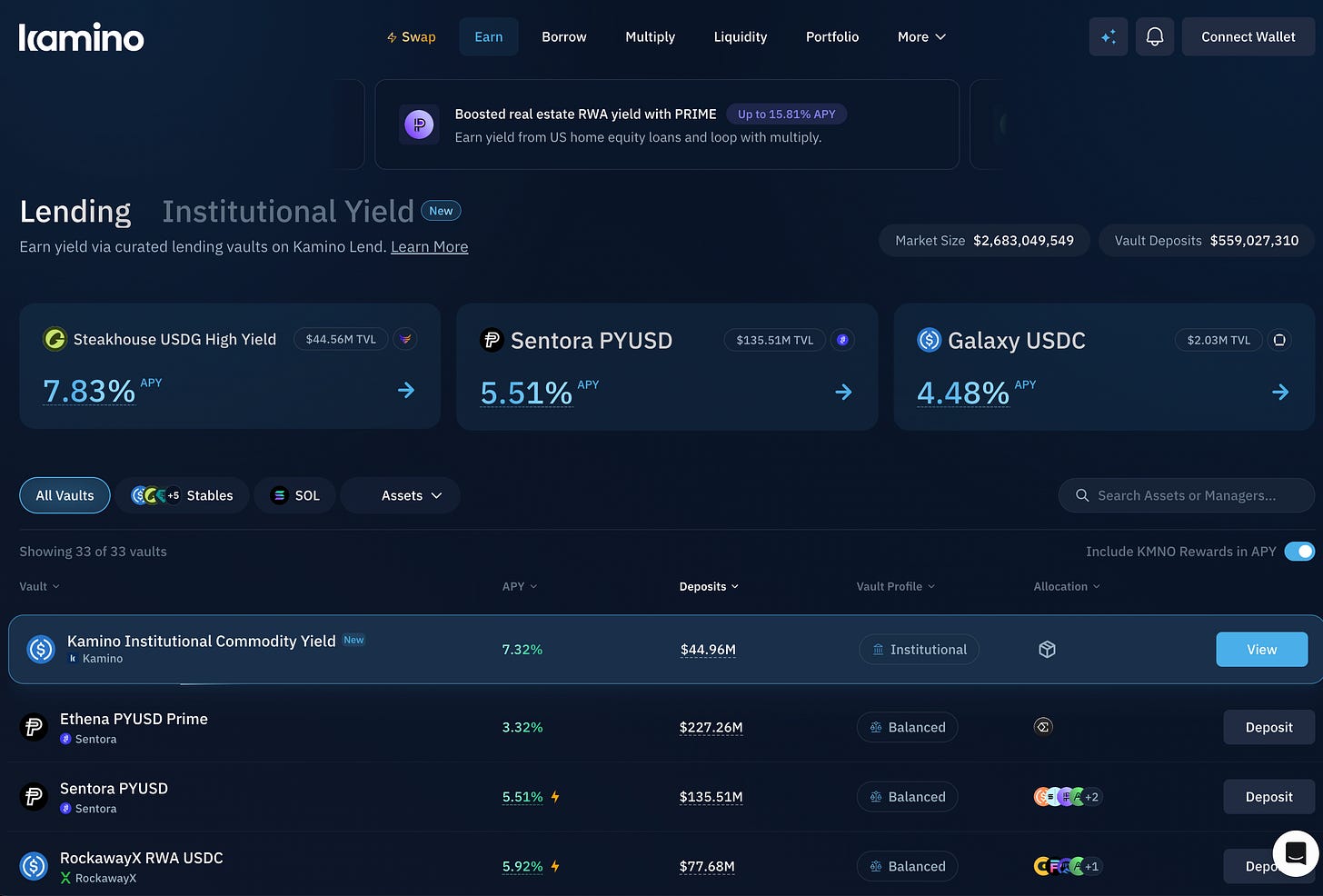Screen dimensions: 1323x896
Task: Click the allocation cube icon in Kamino row
Action: (x=1047, y=649)
